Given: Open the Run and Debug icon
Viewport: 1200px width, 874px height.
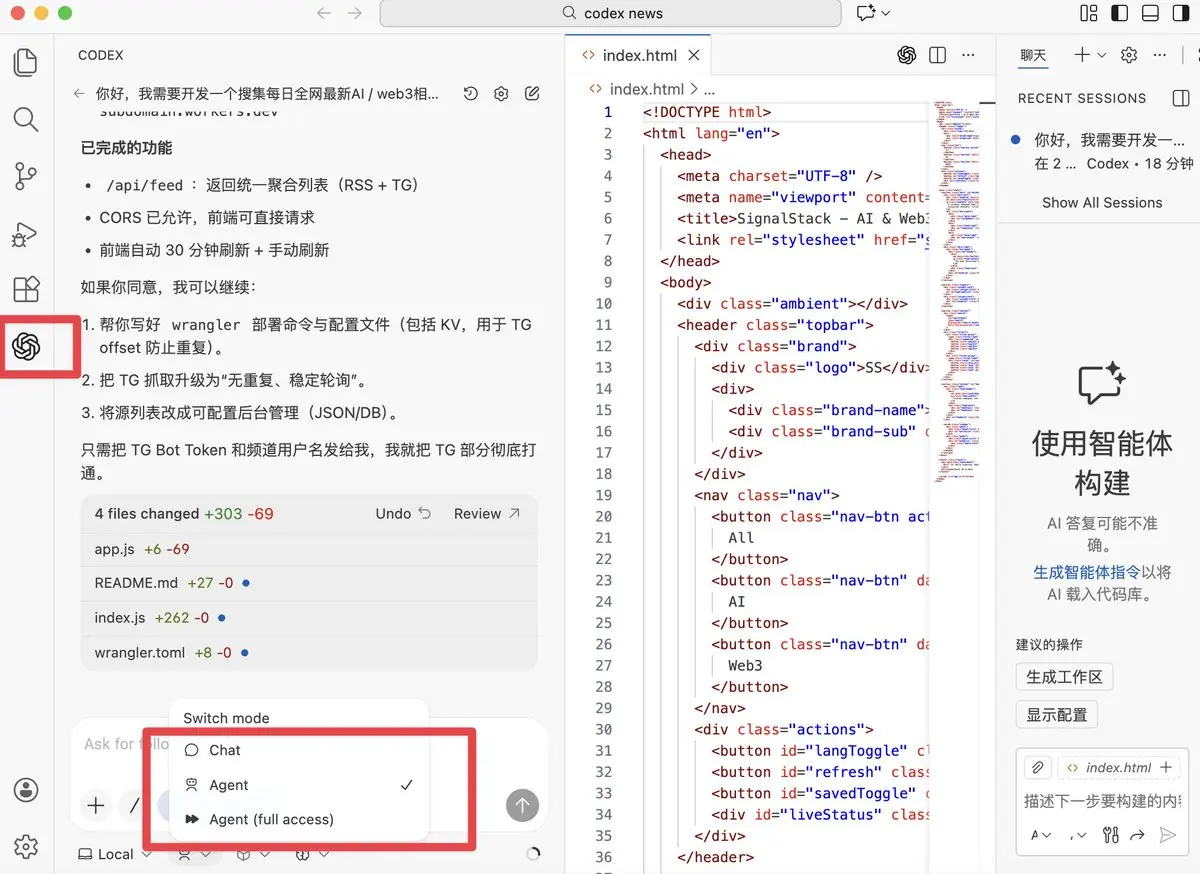Looking at the screenshot, I should (26, 234).
